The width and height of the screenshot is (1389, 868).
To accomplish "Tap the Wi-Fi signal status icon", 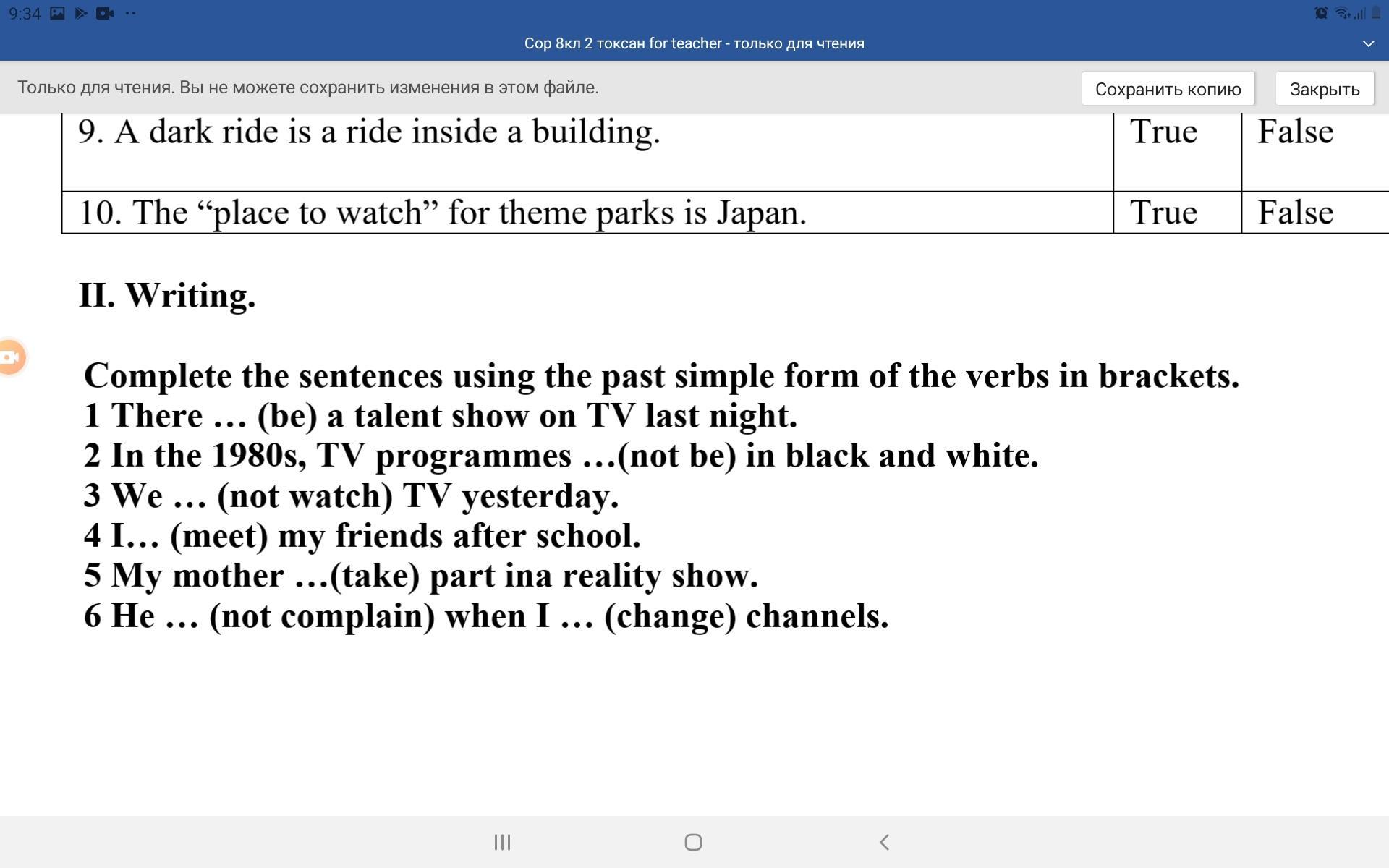I will pyautogui.click(x=1342, y=13).
